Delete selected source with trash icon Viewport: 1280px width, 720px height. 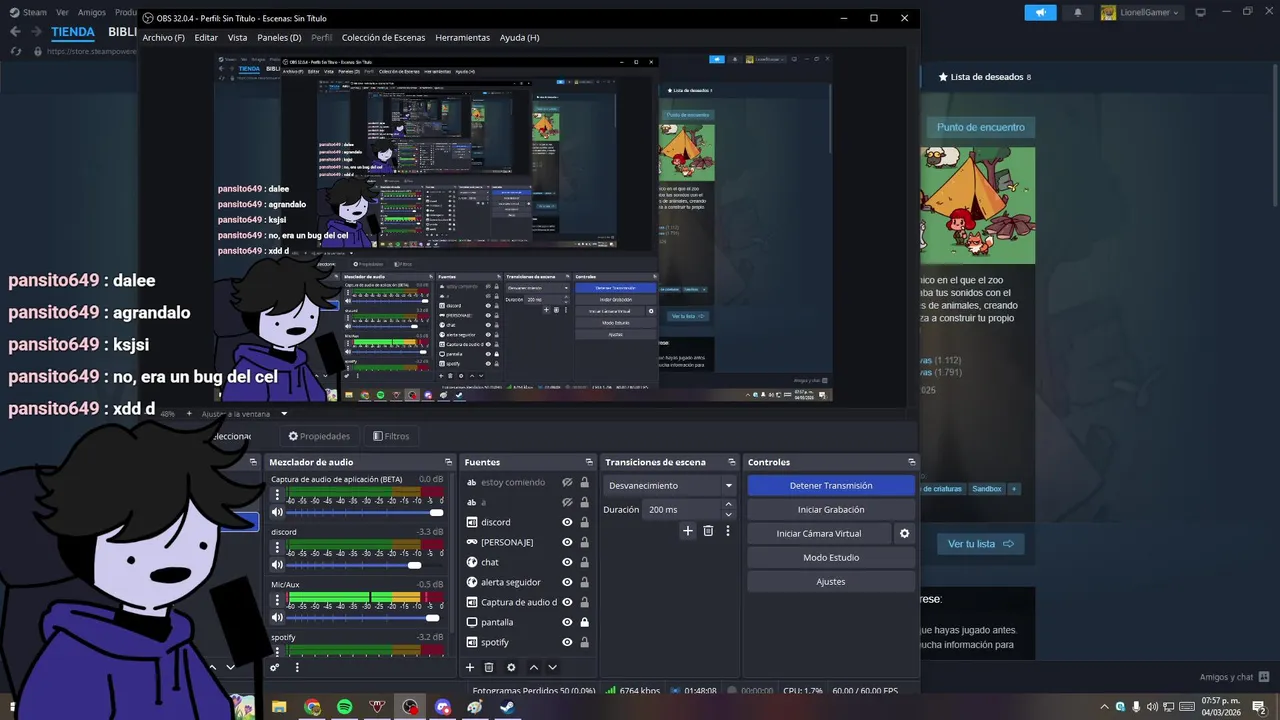(489, 667)
